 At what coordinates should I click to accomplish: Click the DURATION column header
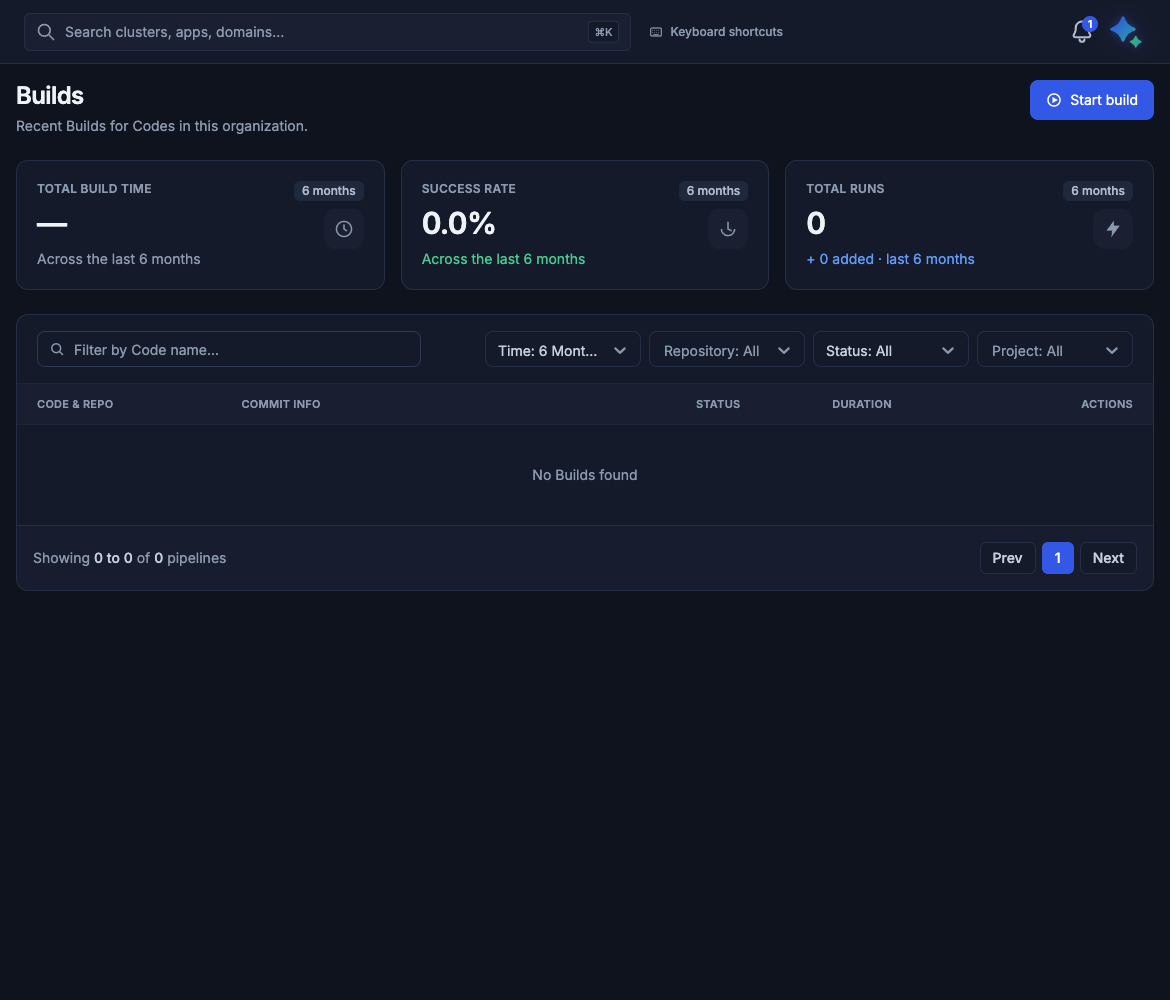click(862, 404)
